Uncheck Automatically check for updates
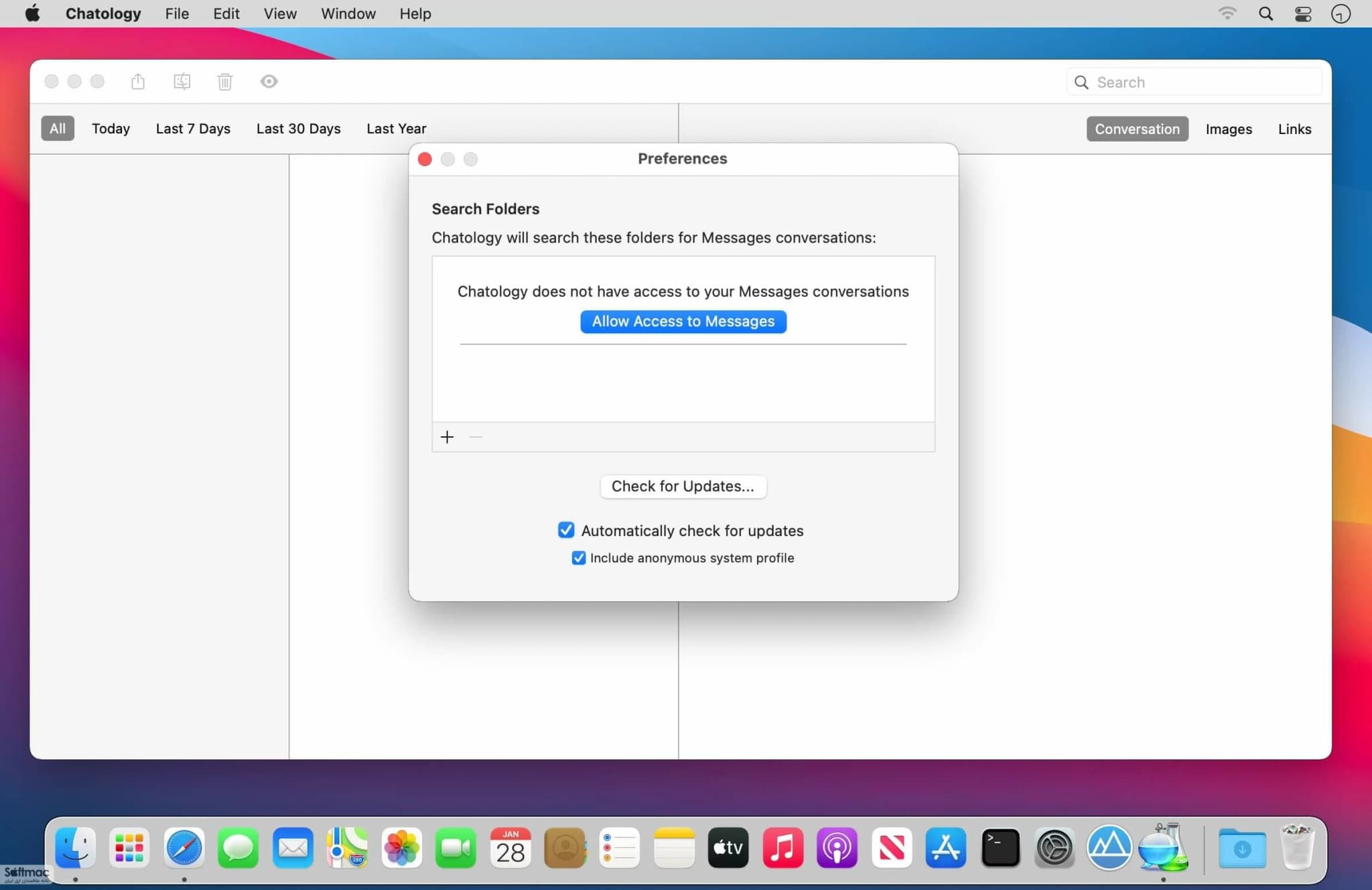The width and height of the screenshot is (1372, 890). [x=566, y=530]
